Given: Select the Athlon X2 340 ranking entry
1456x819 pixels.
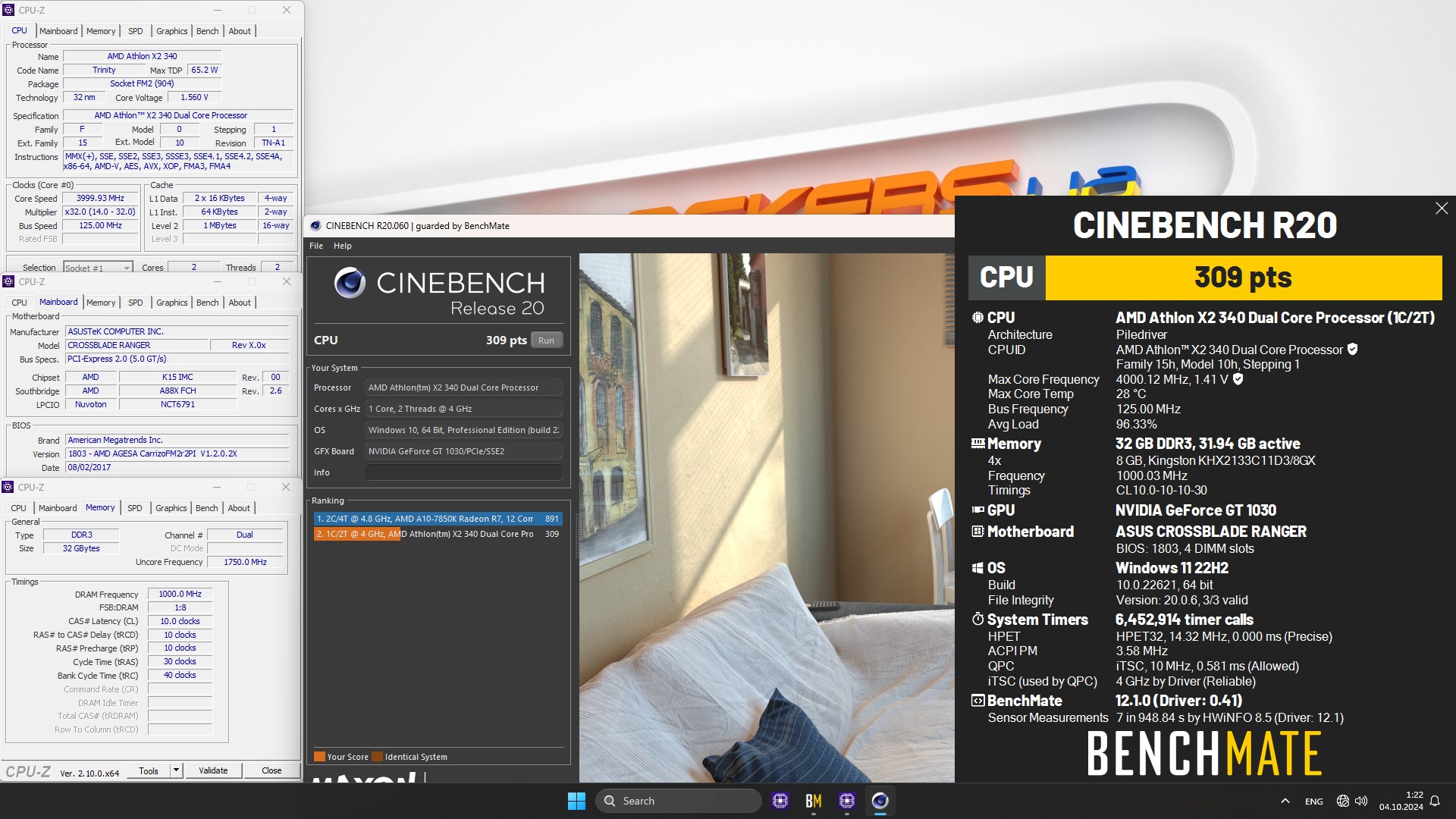Looking at the screenshot, I should pyautogui.click(x=438, y=534).
